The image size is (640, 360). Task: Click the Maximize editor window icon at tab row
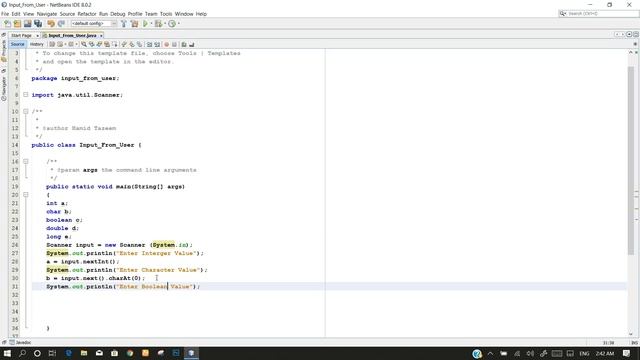pyautogui.click(x=636, y=34)
